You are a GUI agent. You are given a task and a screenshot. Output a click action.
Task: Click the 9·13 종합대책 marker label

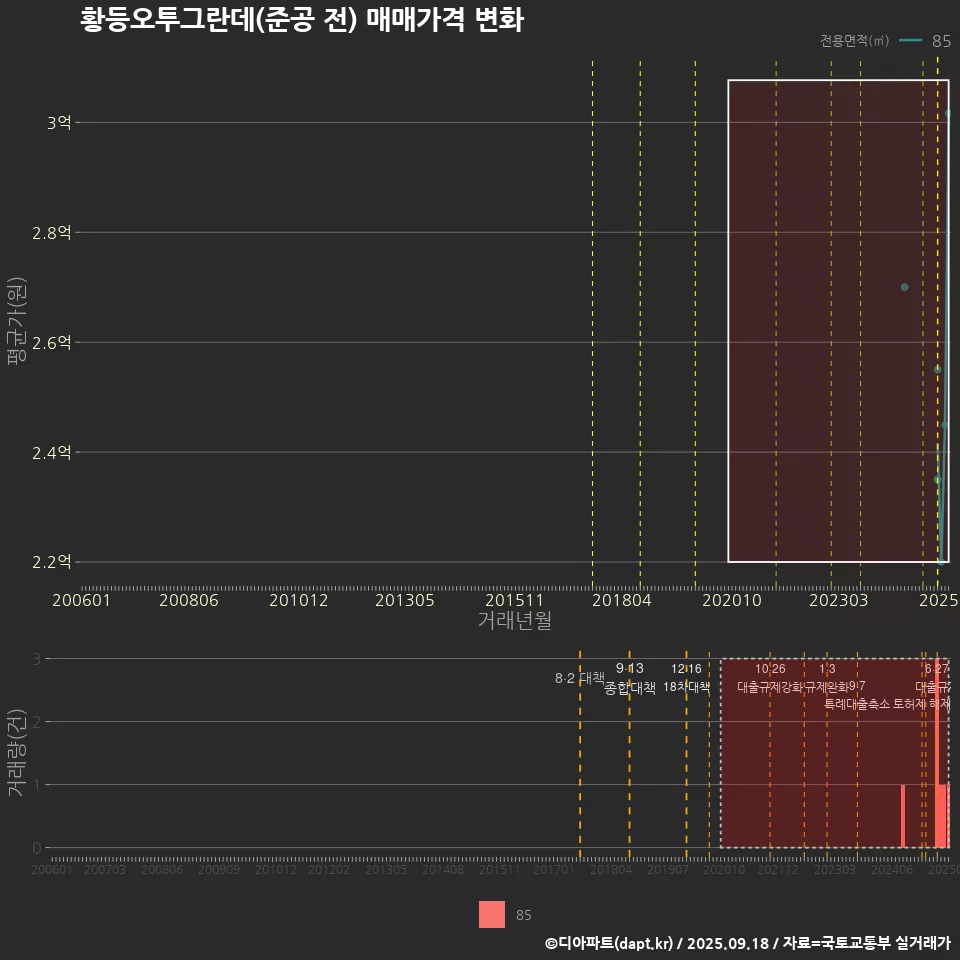click(x=630, y=678)
